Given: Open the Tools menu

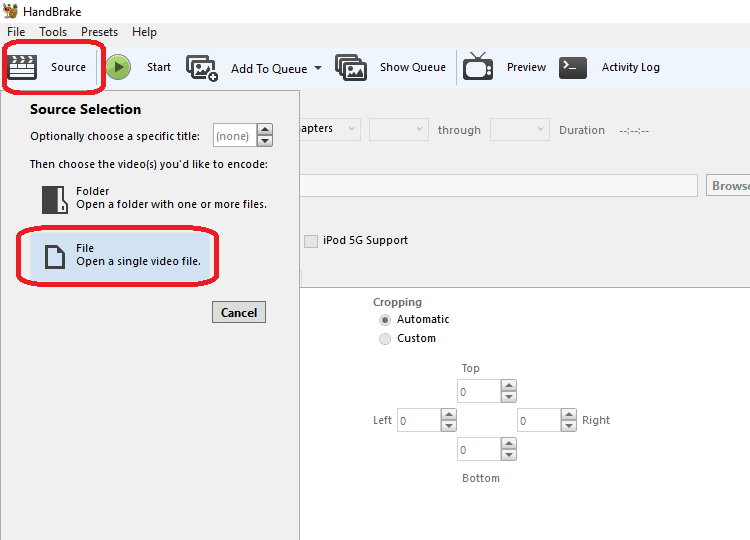Looking at the screenshot, I should tap(53, 32).
